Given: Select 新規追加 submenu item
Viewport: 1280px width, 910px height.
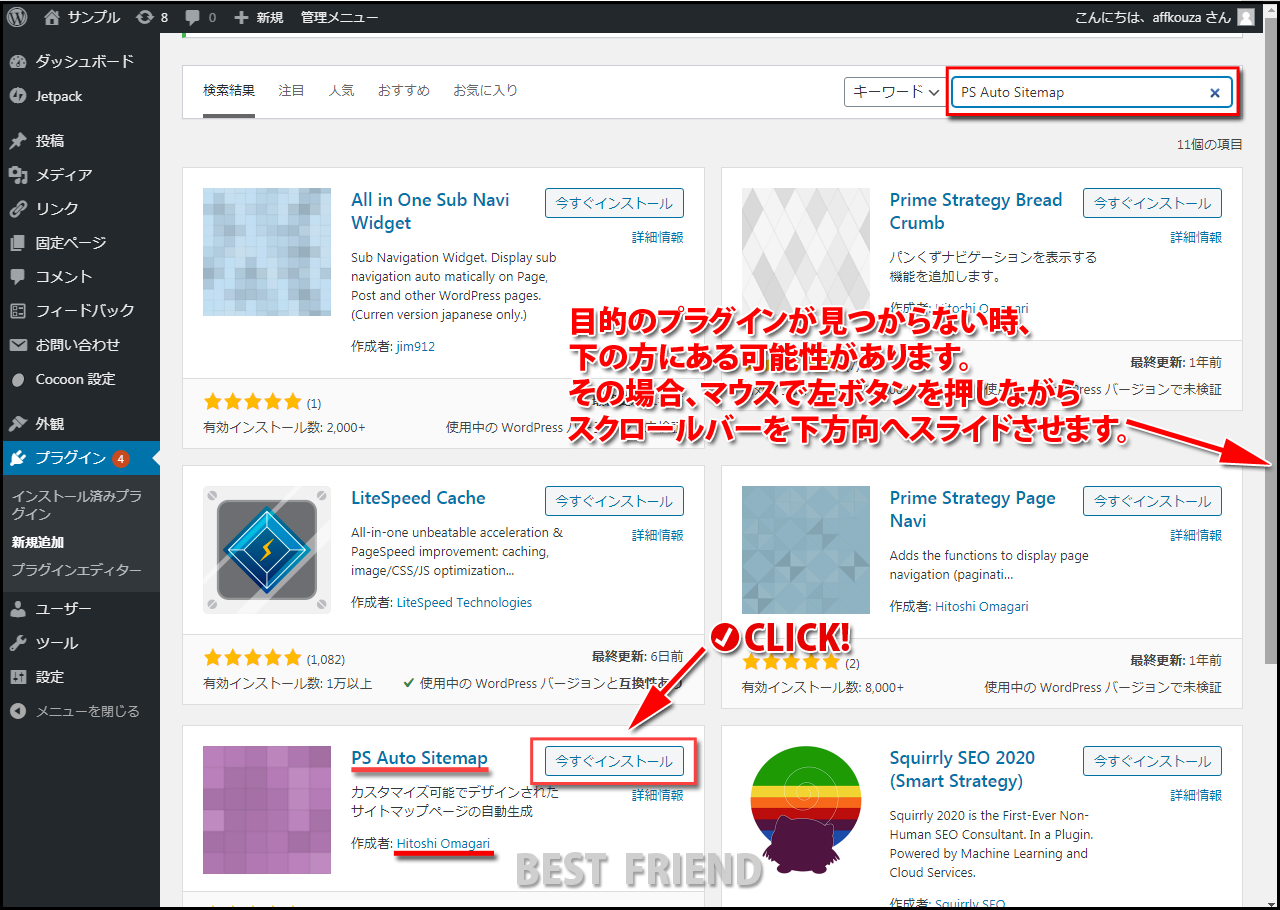Looking at the screenshot, I should 38,543.
